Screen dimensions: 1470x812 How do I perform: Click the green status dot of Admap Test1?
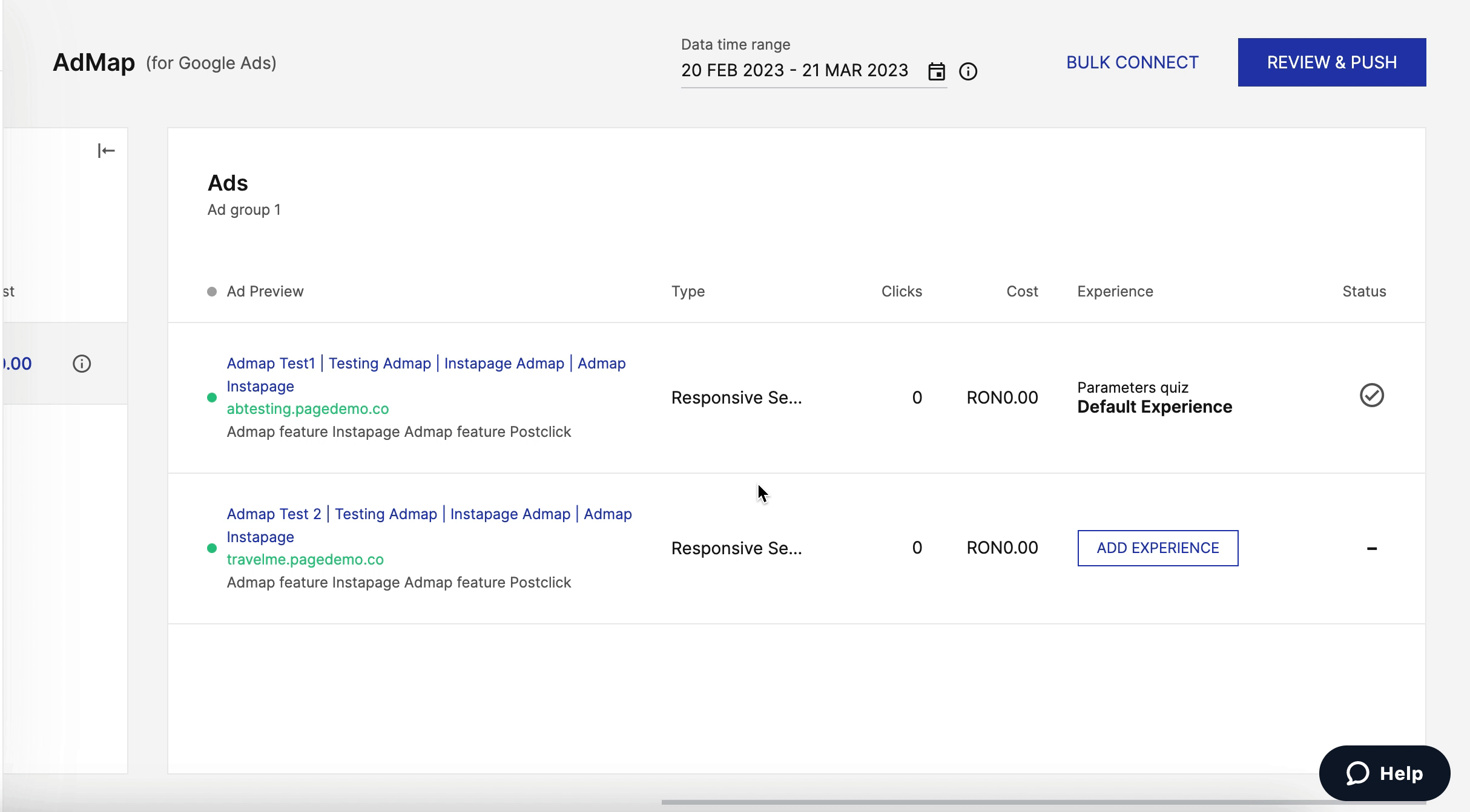pos(212,398)
